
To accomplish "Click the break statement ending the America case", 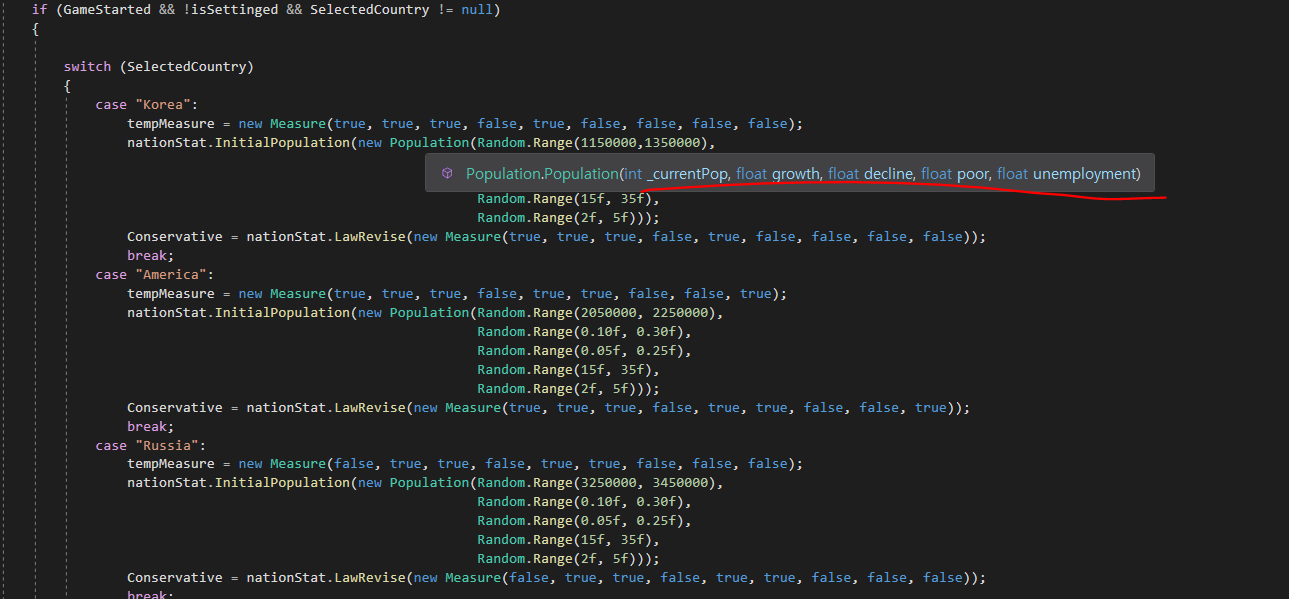I will pos(150,426).
